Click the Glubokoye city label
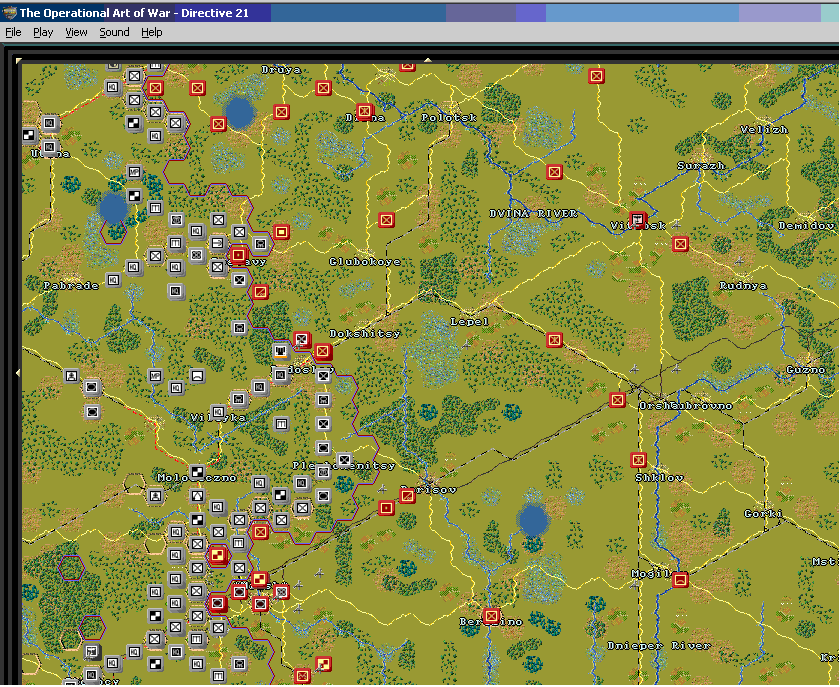This screenshot has height=687, width=840. pos(365,262)
